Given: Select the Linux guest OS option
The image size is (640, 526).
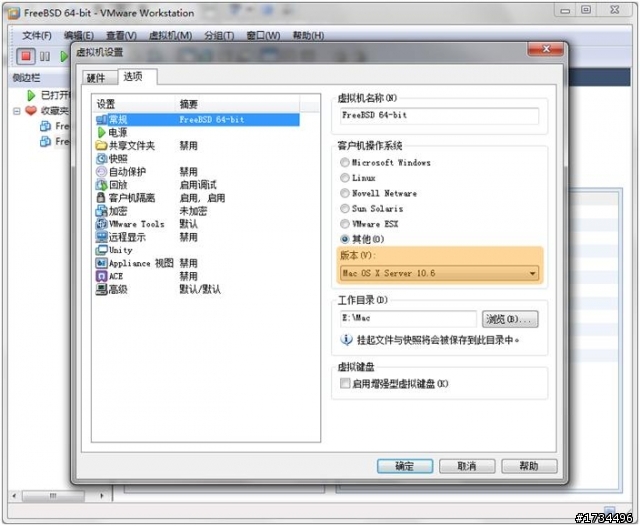Looking at the screenshot, I should coord(345,178).
